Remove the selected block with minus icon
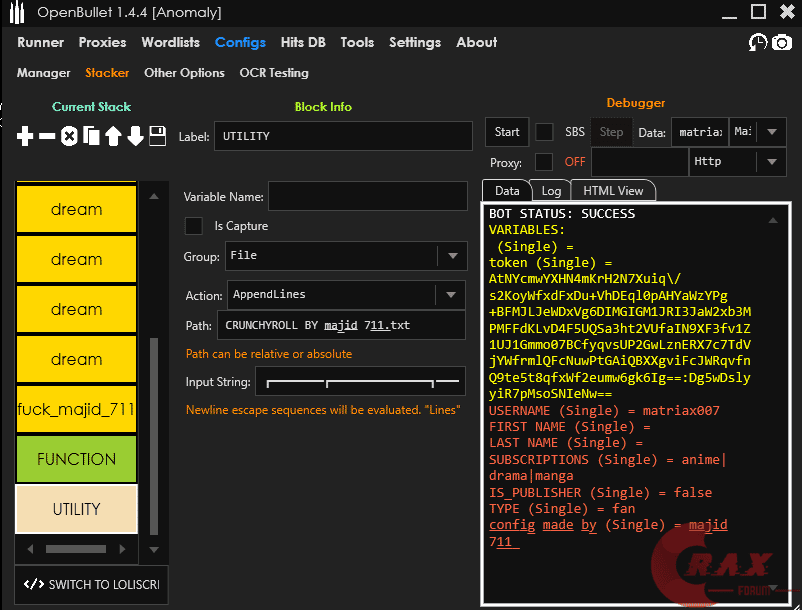Screen dimensions: 802x610 click(47, 136)
